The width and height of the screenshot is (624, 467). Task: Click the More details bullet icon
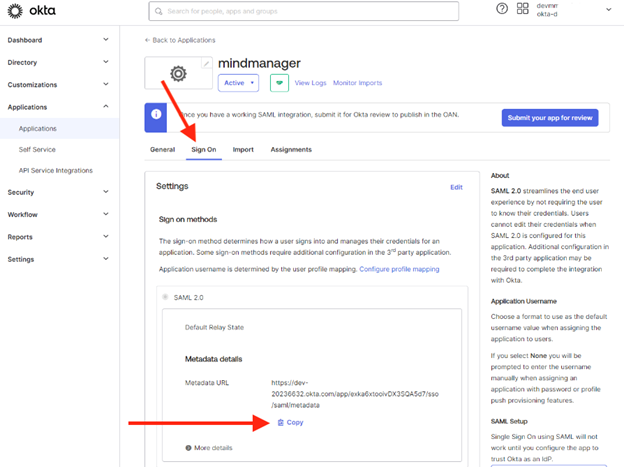[188, 448]
